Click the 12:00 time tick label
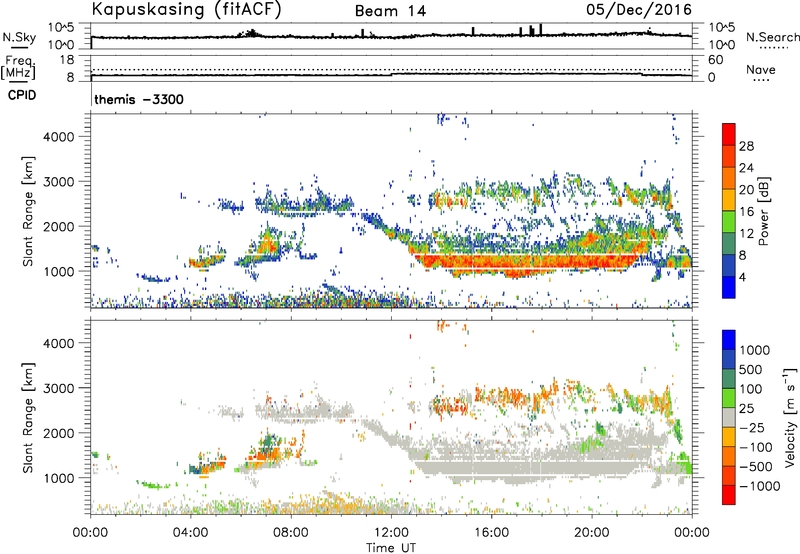 coord(391,533)
